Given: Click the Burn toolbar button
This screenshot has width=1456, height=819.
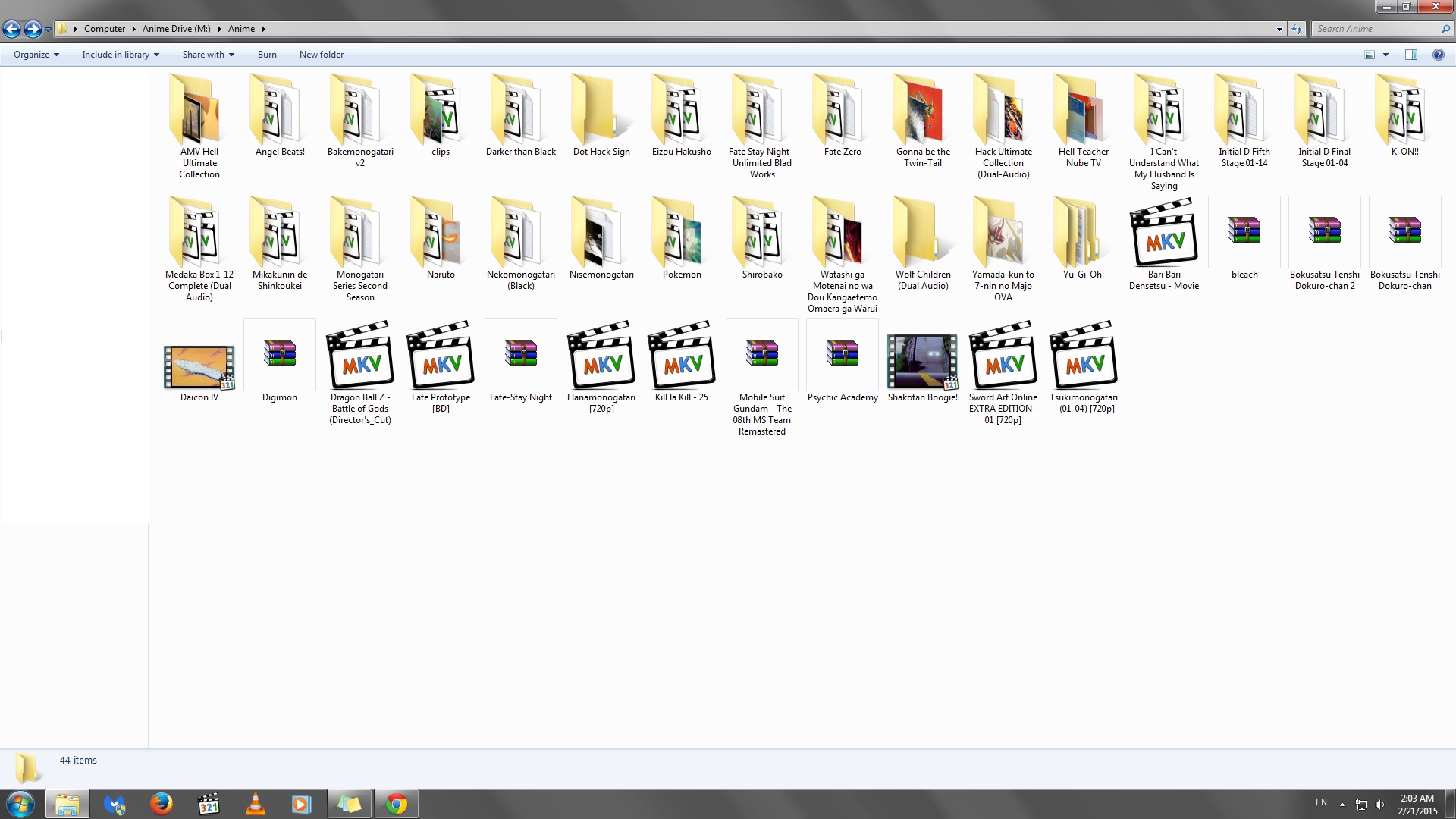Looking at the screenshot, I should click(267, 55).
